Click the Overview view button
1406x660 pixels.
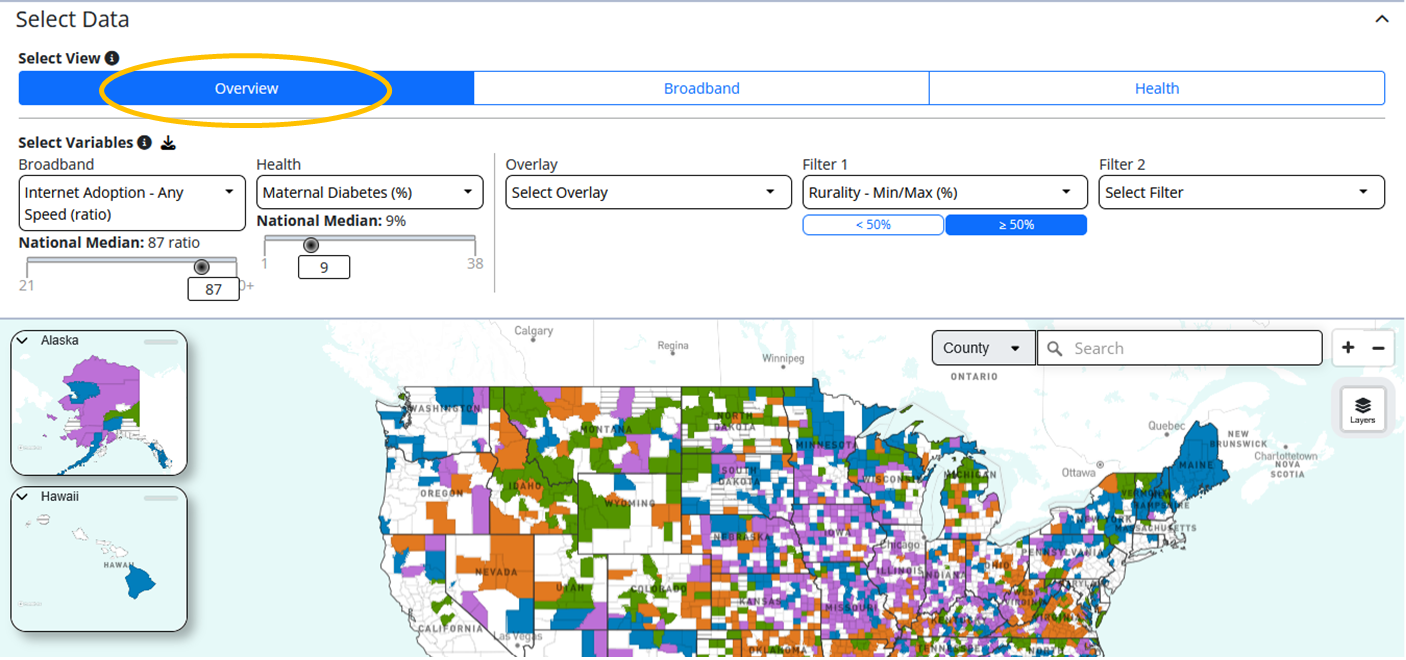pyautogui.click(x=246, y=88)
